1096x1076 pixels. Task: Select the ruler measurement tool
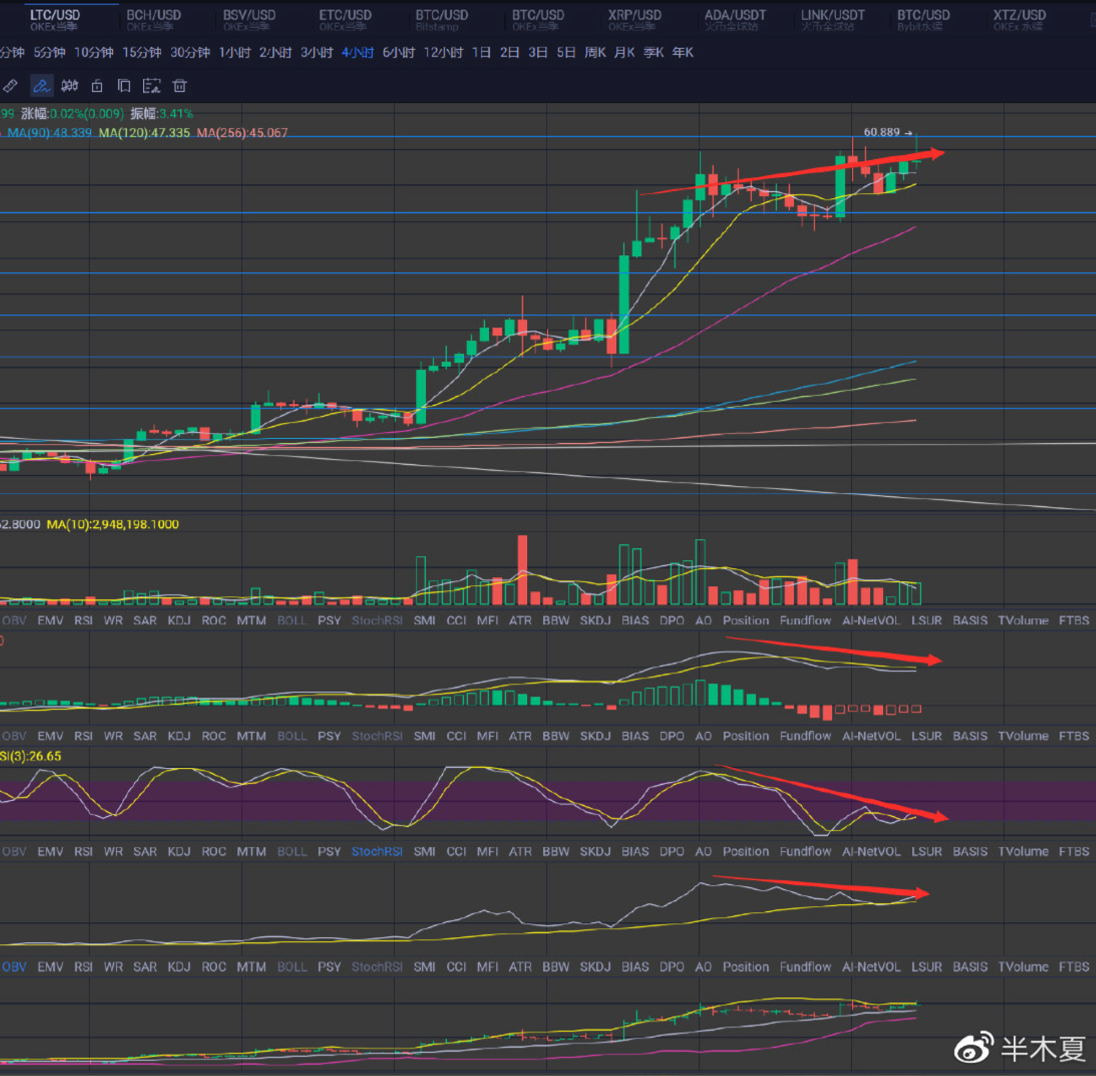point(11,86)
